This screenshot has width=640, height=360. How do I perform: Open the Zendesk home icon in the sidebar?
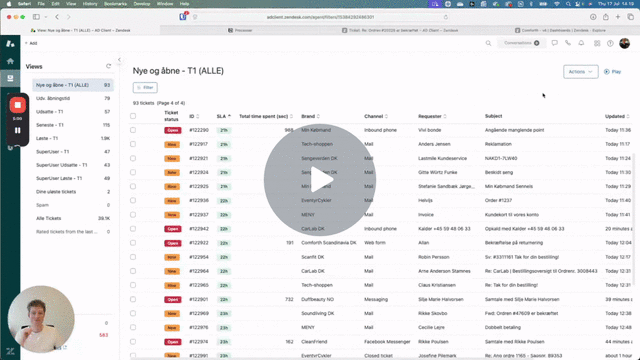coord(10,61)
